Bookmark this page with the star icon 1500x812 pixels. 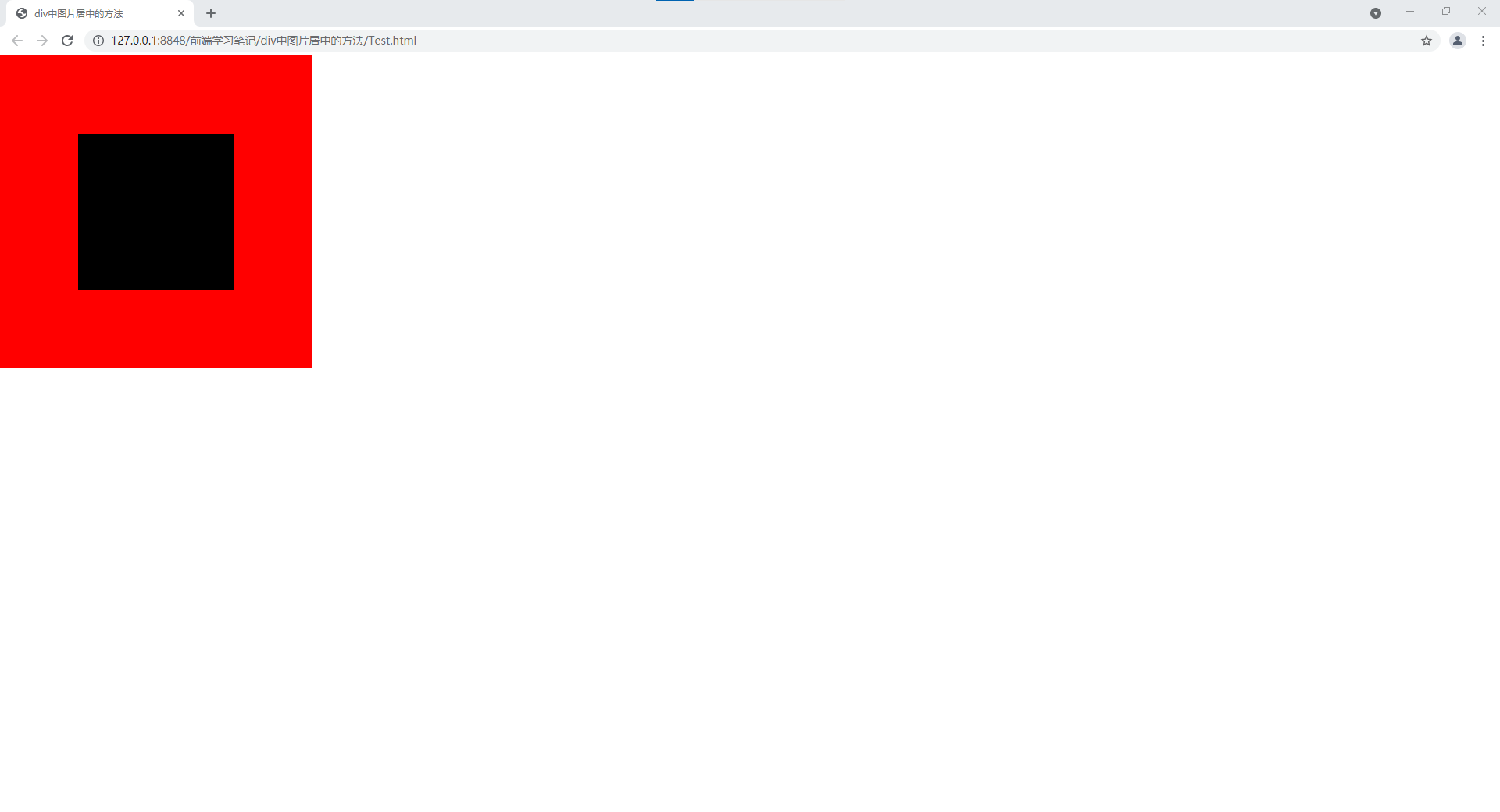[1427, 41]
